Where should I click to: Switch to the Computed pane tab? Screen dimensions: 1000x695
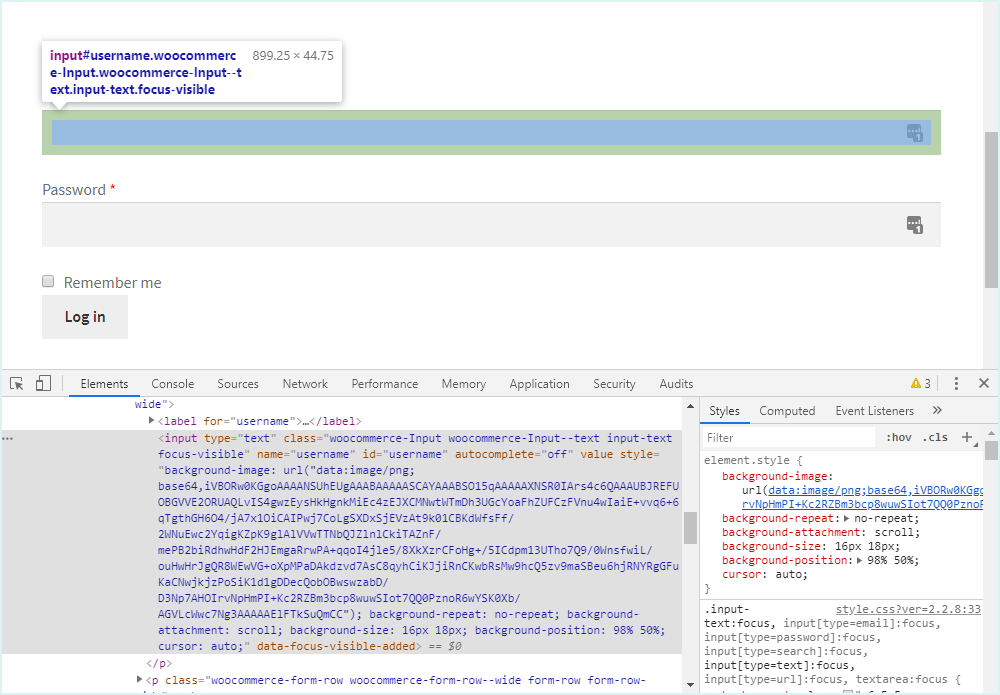(787, 411)
